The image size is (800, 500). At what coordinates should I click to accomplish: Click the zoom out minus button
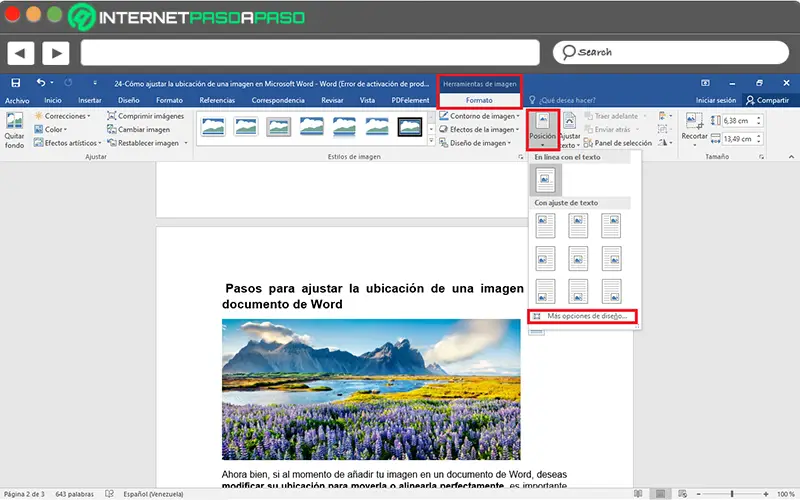tap(698, 494)
